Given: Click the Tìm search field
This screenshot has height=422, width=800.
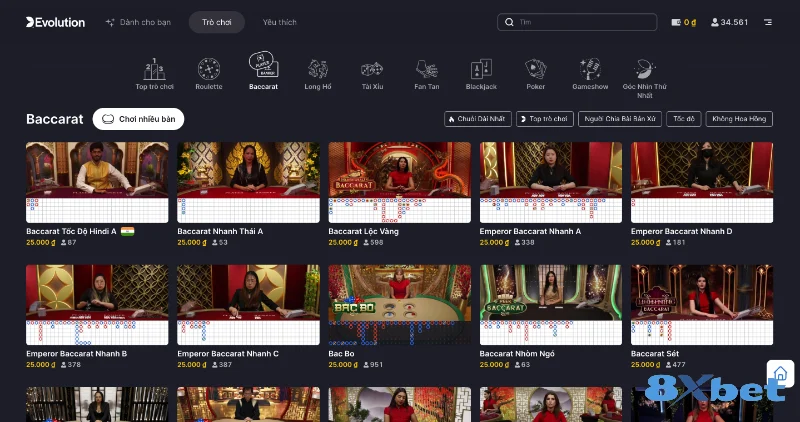Looking at the screenshot, I should point(577,22).
